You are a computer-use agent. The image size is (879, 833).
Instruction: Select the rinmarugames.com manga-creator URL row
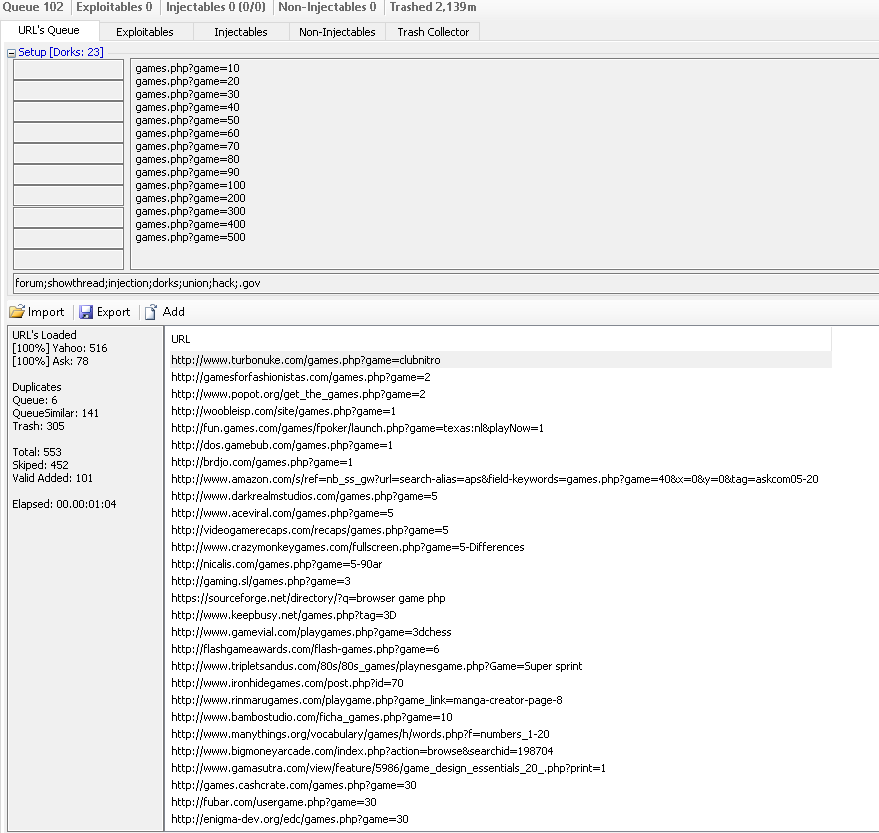(x=501, y=700)
